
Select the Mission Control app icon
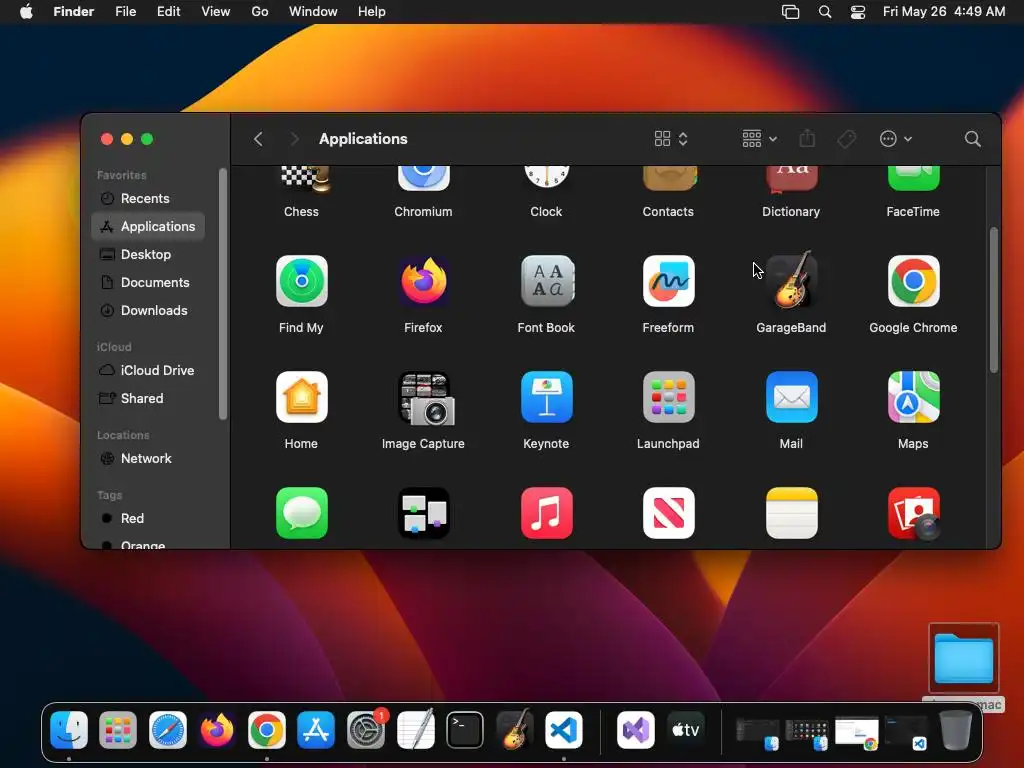[423, 513]
